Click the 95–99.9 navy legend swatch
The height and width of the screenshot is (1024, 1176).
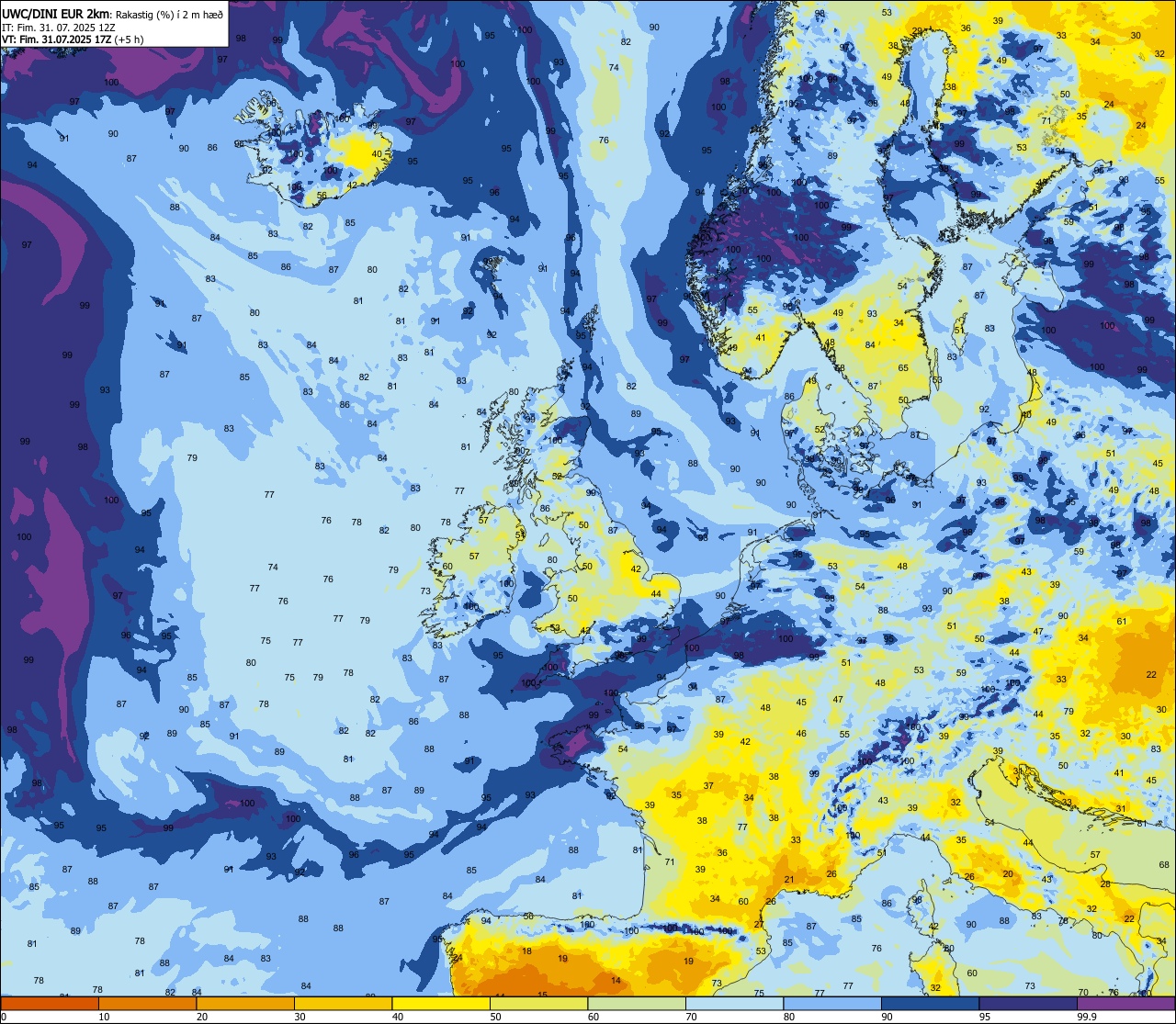point(1028,1003)
